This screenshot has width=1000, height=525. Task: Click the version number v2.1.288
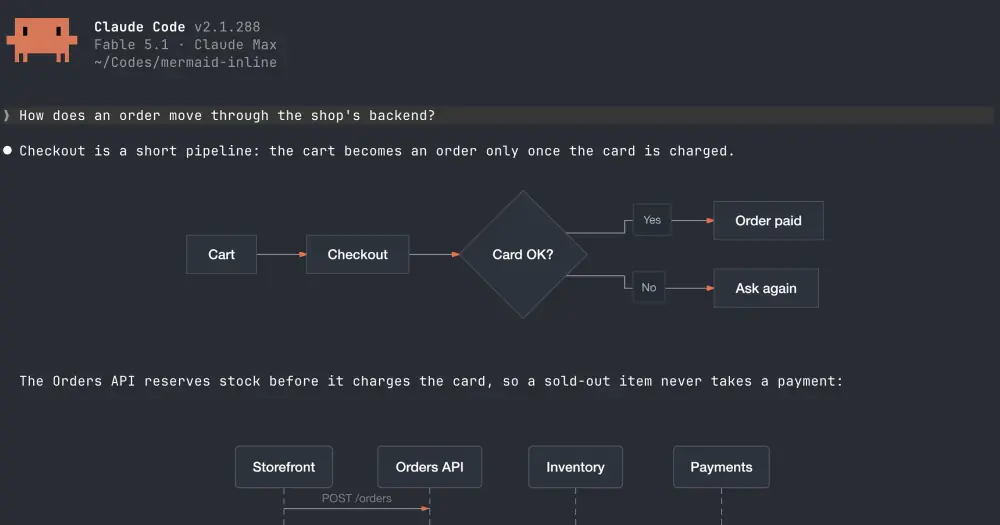227,27
